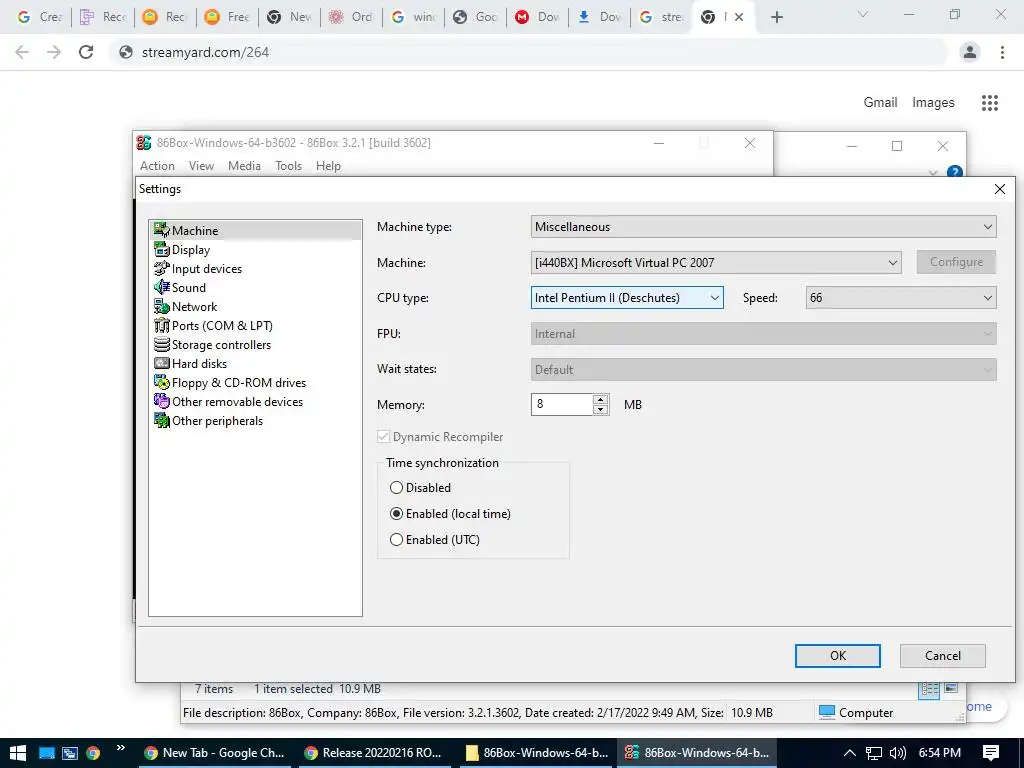The image size is (1024, 768).
Task: Select the Network category icon
Action: 161,306
